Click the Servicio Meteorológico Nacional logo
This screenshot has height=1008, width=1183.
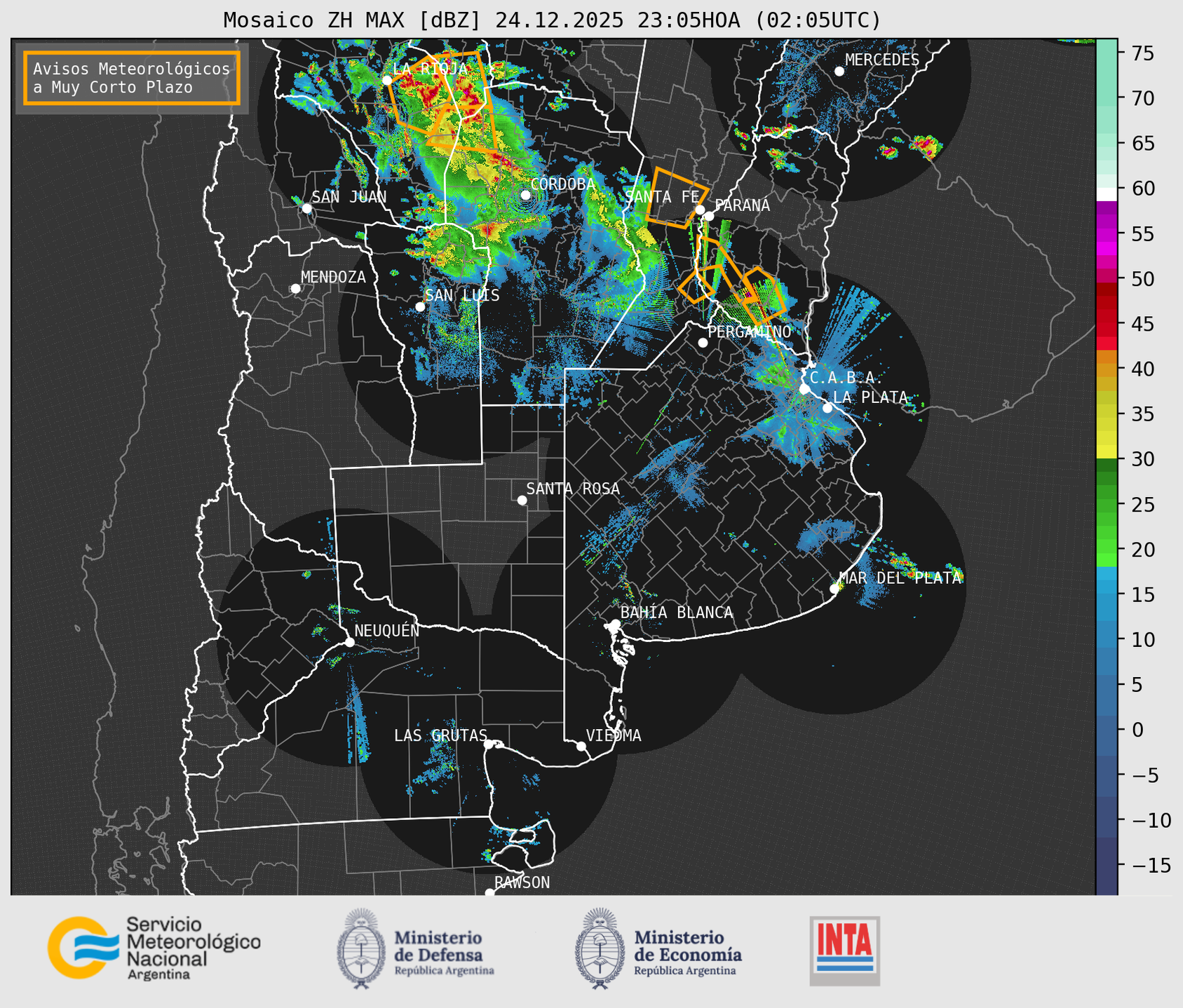tap(154, 948)
